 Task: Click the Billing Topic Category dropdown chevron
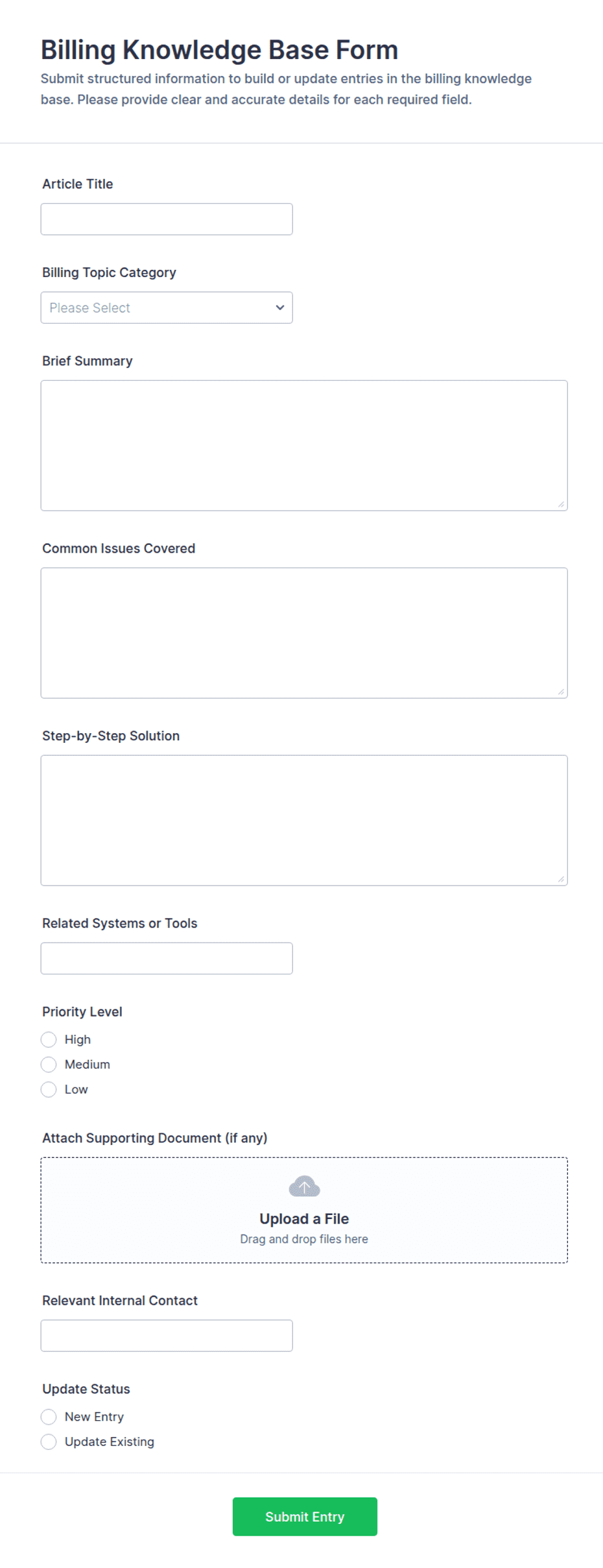(280, 308)
